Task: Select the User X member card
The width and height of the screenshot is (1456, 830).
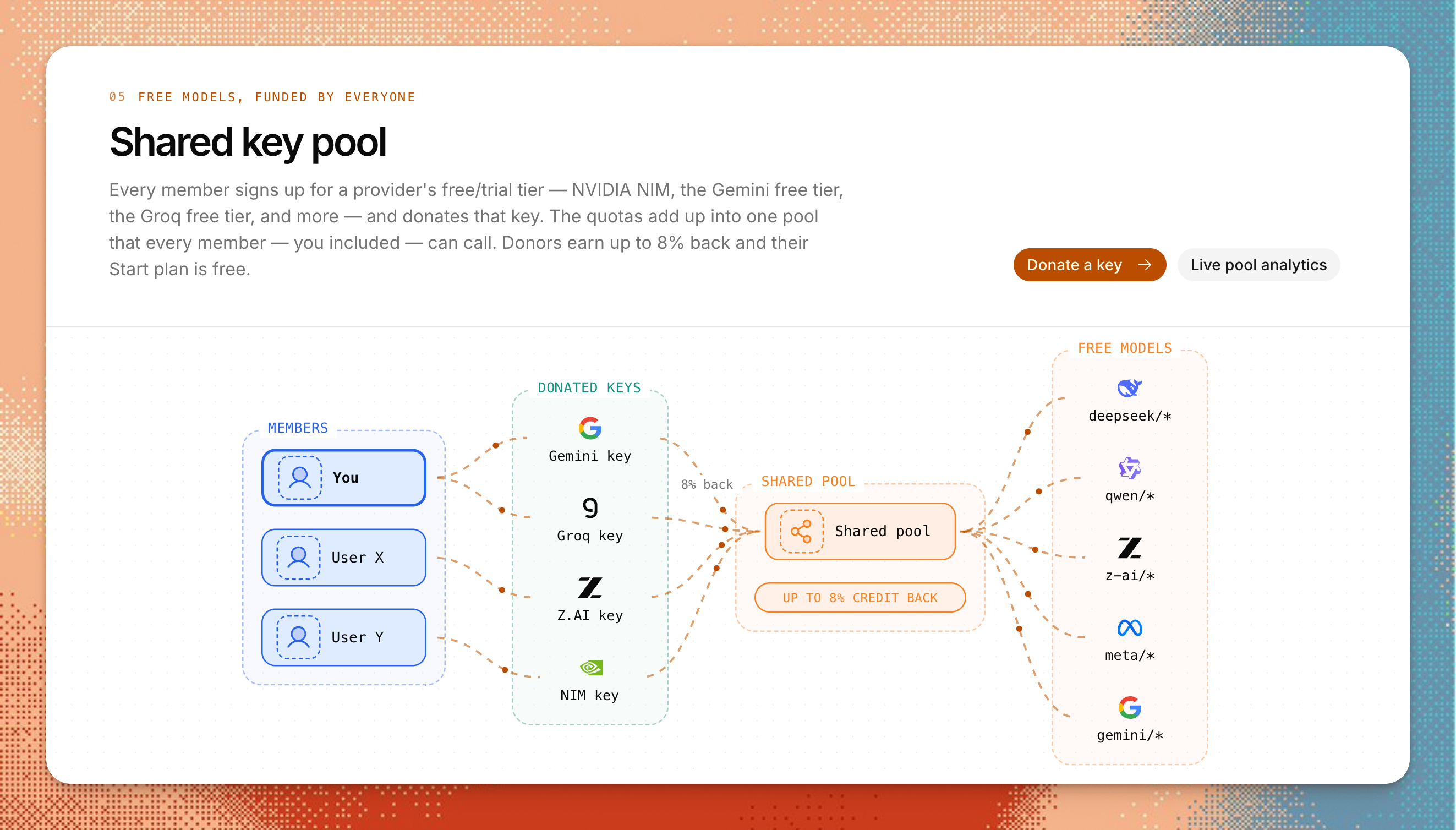Action: pyautogui.click(x=343, y=557)
